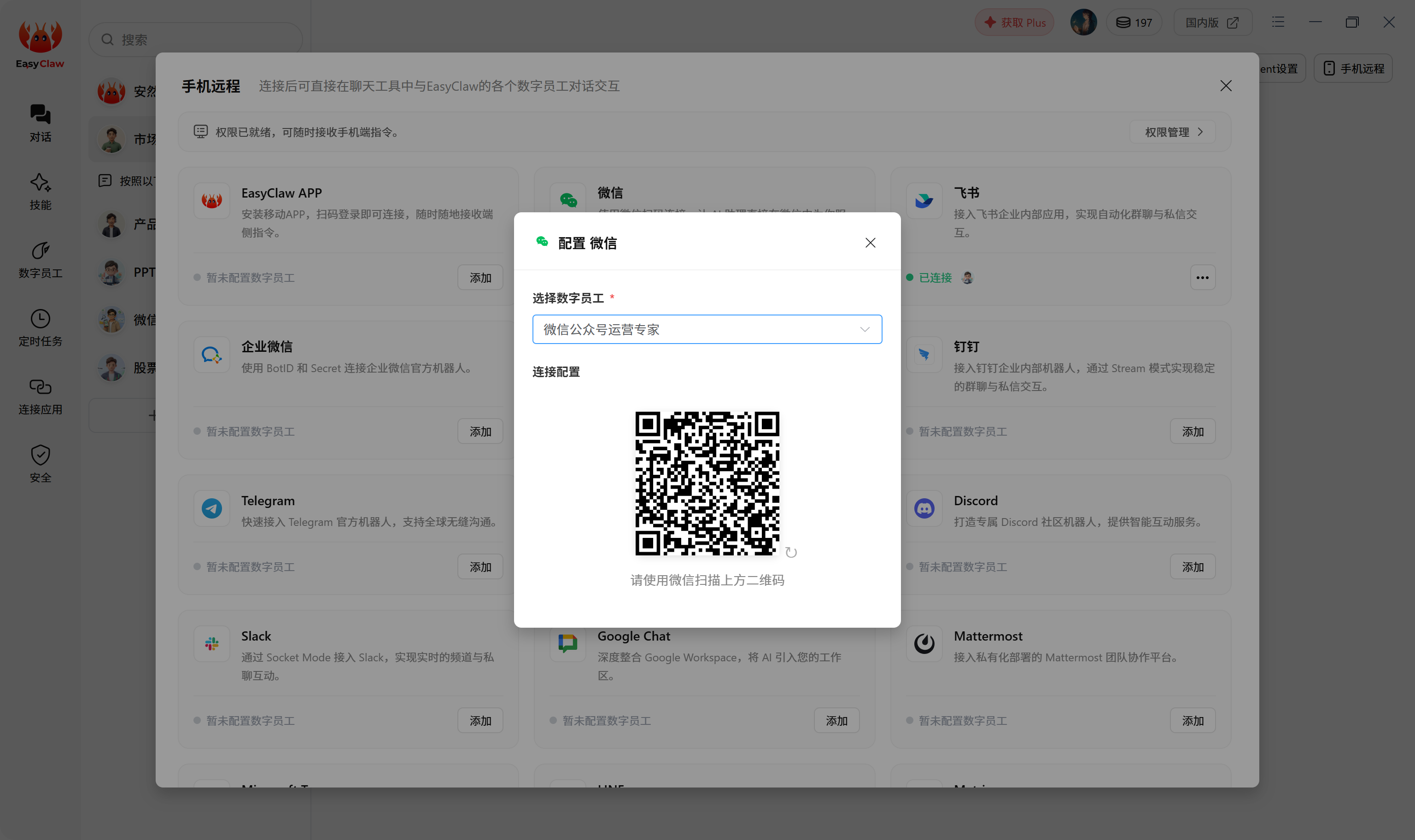Open the user profile avatar
1415x840 pixels.
click(1083, 23)
